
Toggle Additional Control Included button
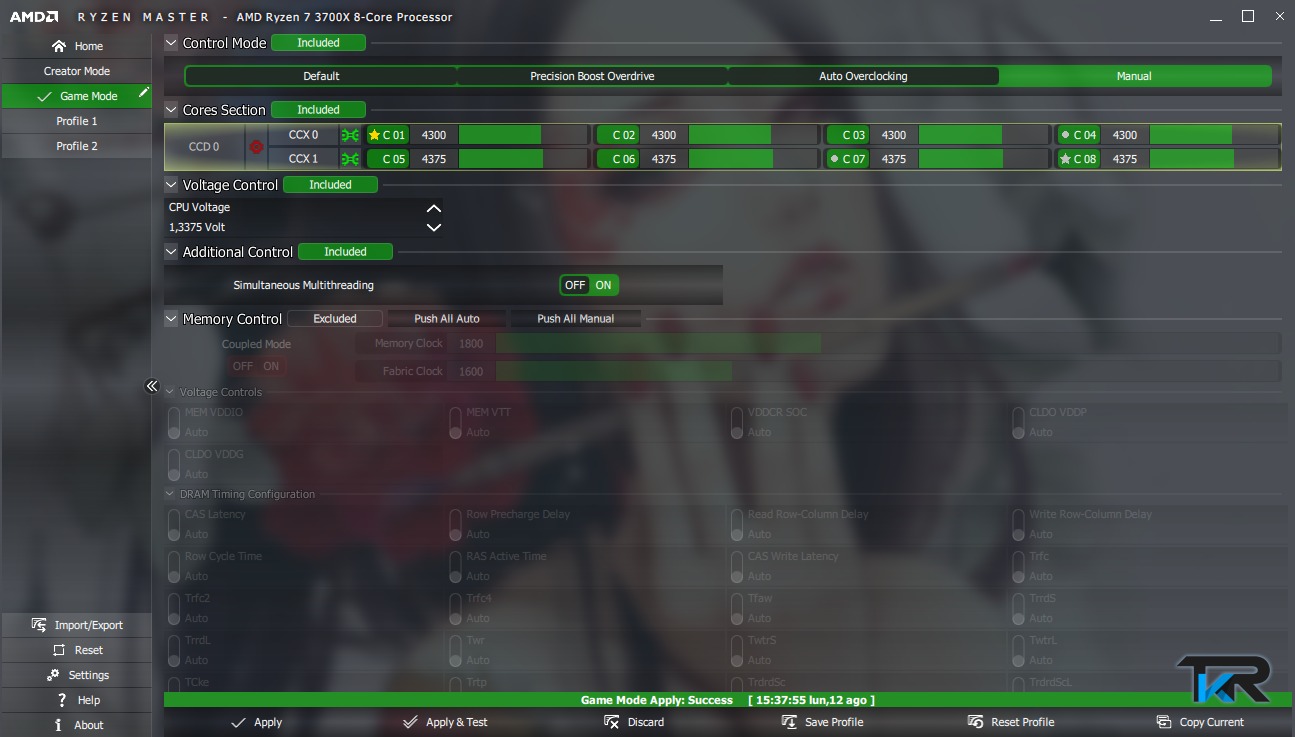click(345, 252)
